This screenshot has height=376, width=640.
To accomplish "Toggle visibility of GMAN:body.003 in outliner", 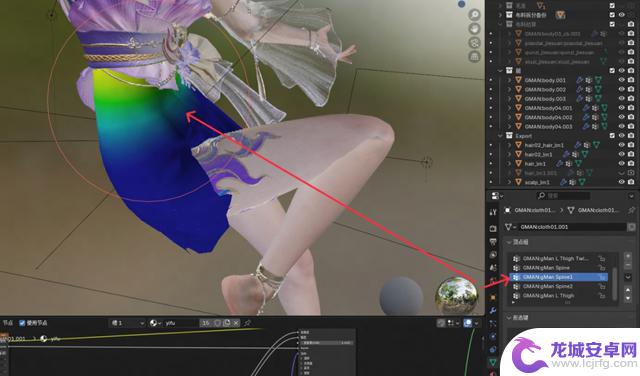I will click(x=622, y=98).
